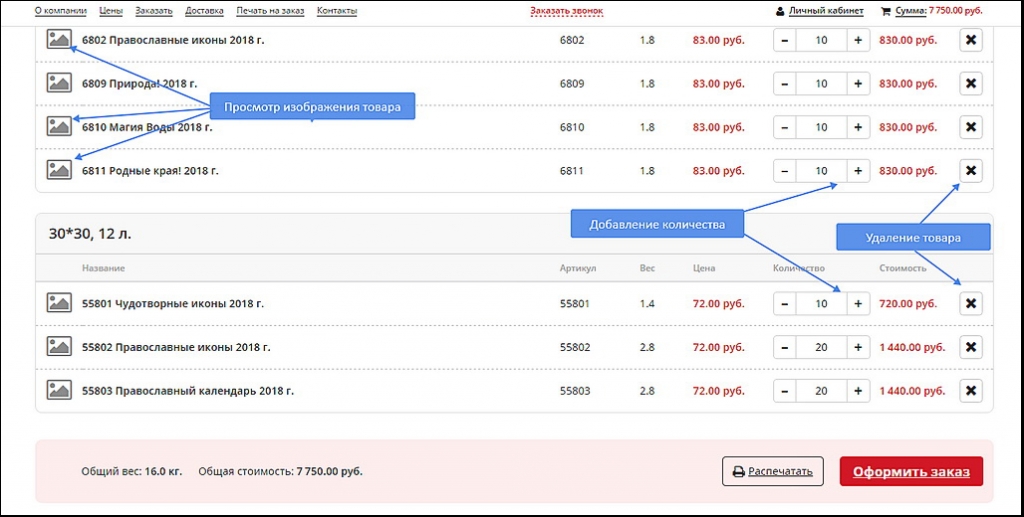Increase quantity for 55802 Православные иконы
This screenshot has width=1024, height=517.
857,347
